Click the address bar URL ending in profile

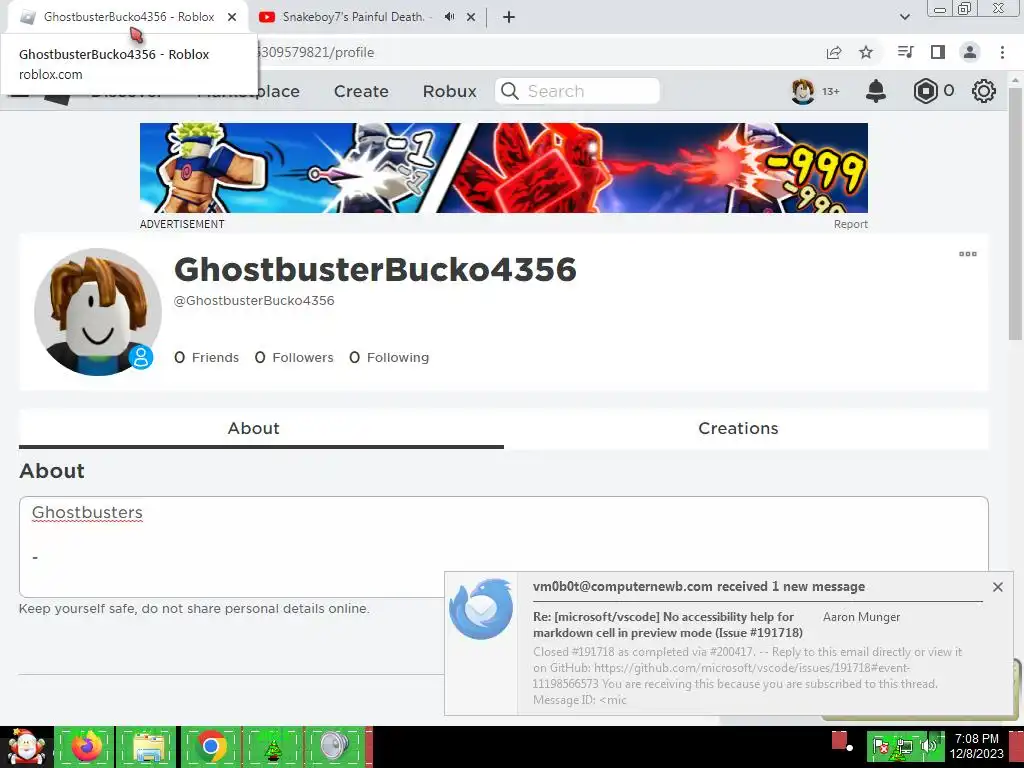pos(316,52)
